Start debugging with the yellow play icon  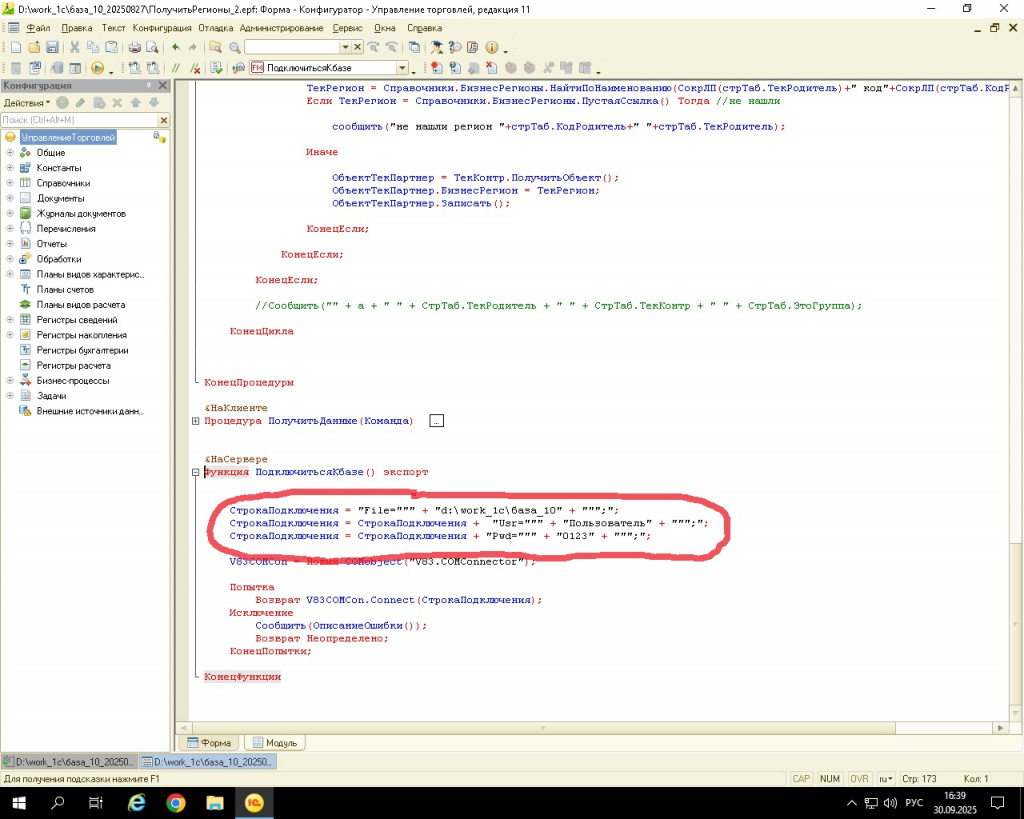tap(97, 68)
